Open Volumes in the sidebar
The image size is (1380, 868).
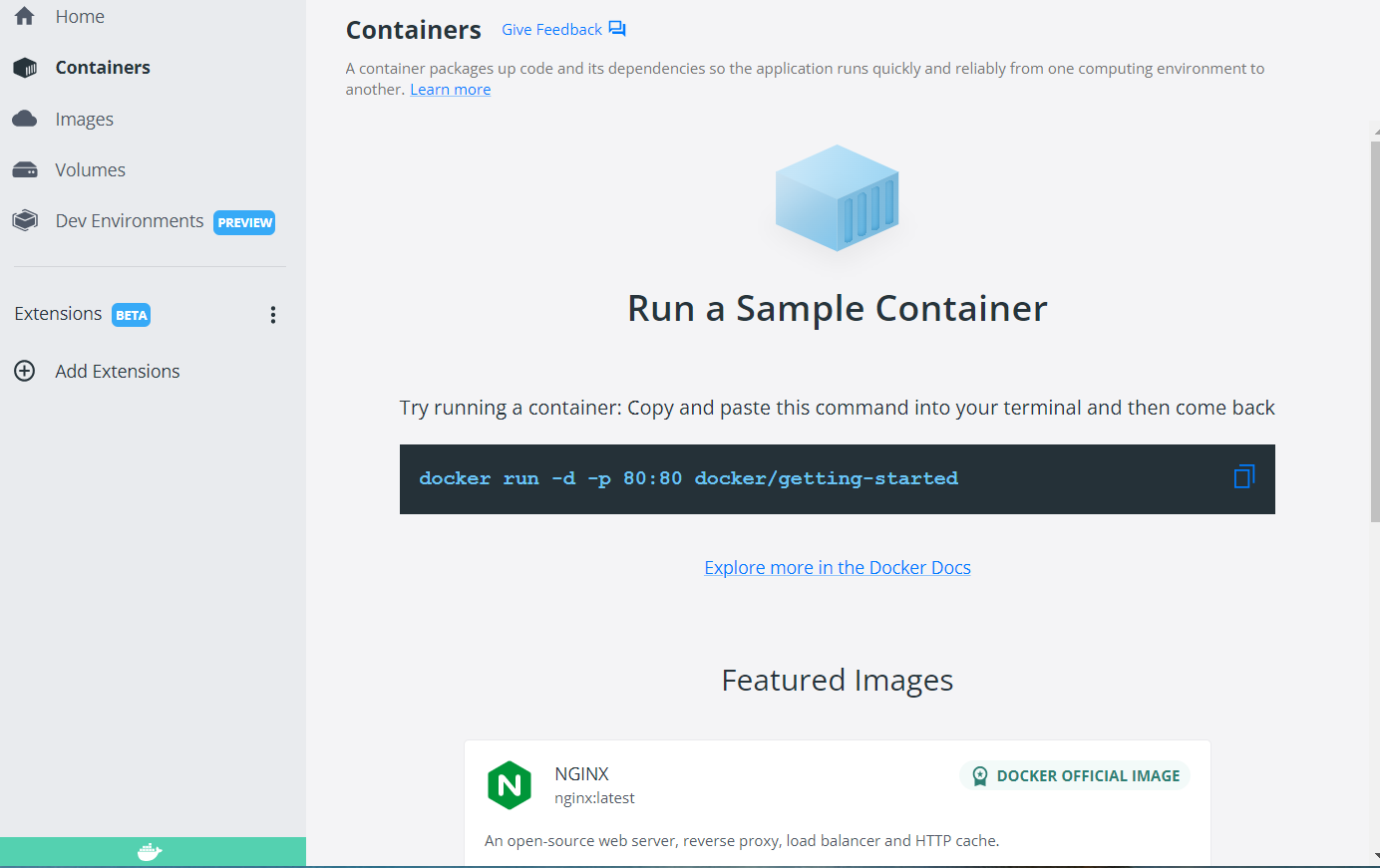click(91, 169)
